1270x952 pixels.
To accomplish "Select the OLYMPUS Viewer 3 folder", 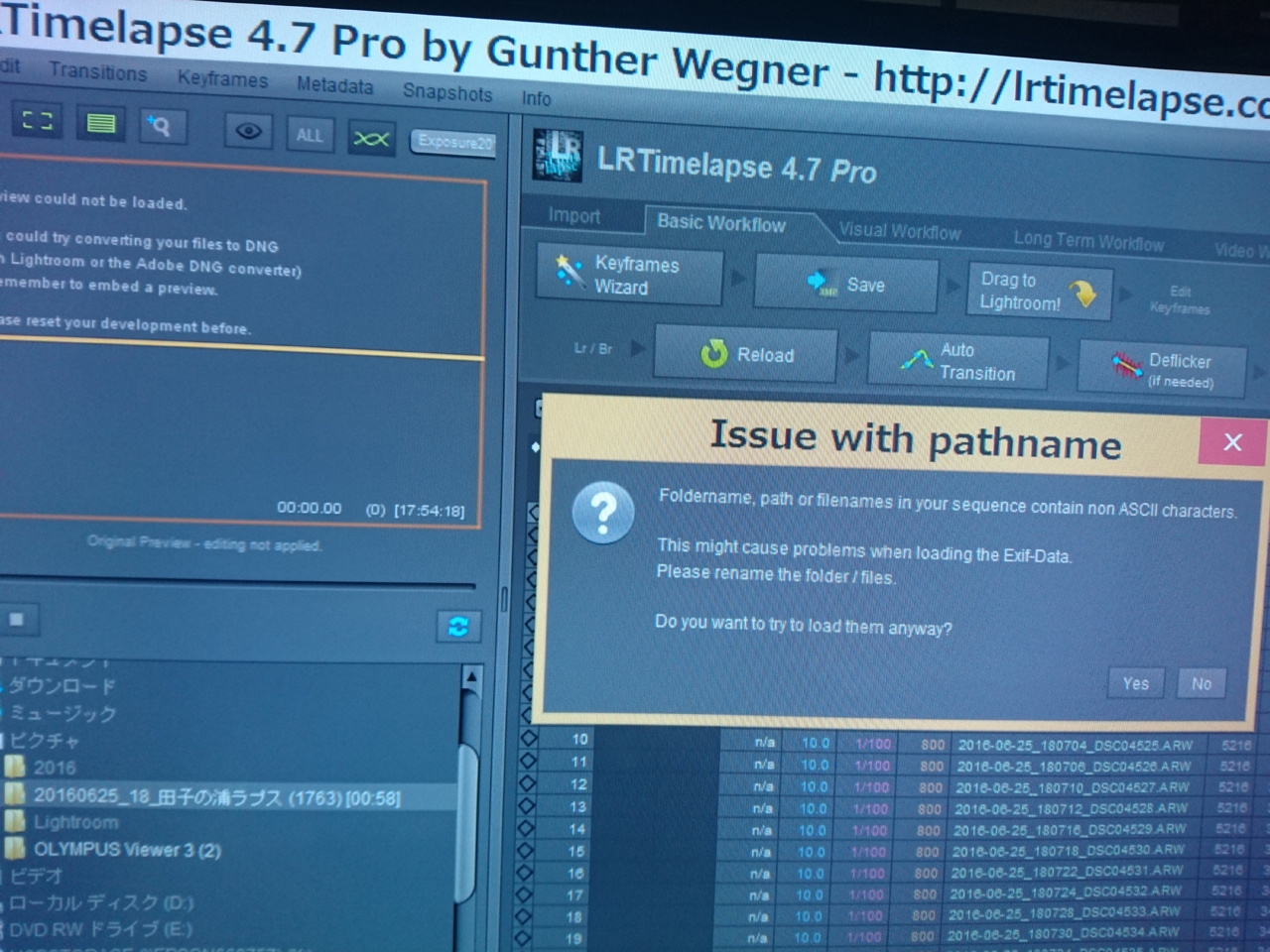I will [127, 850].
